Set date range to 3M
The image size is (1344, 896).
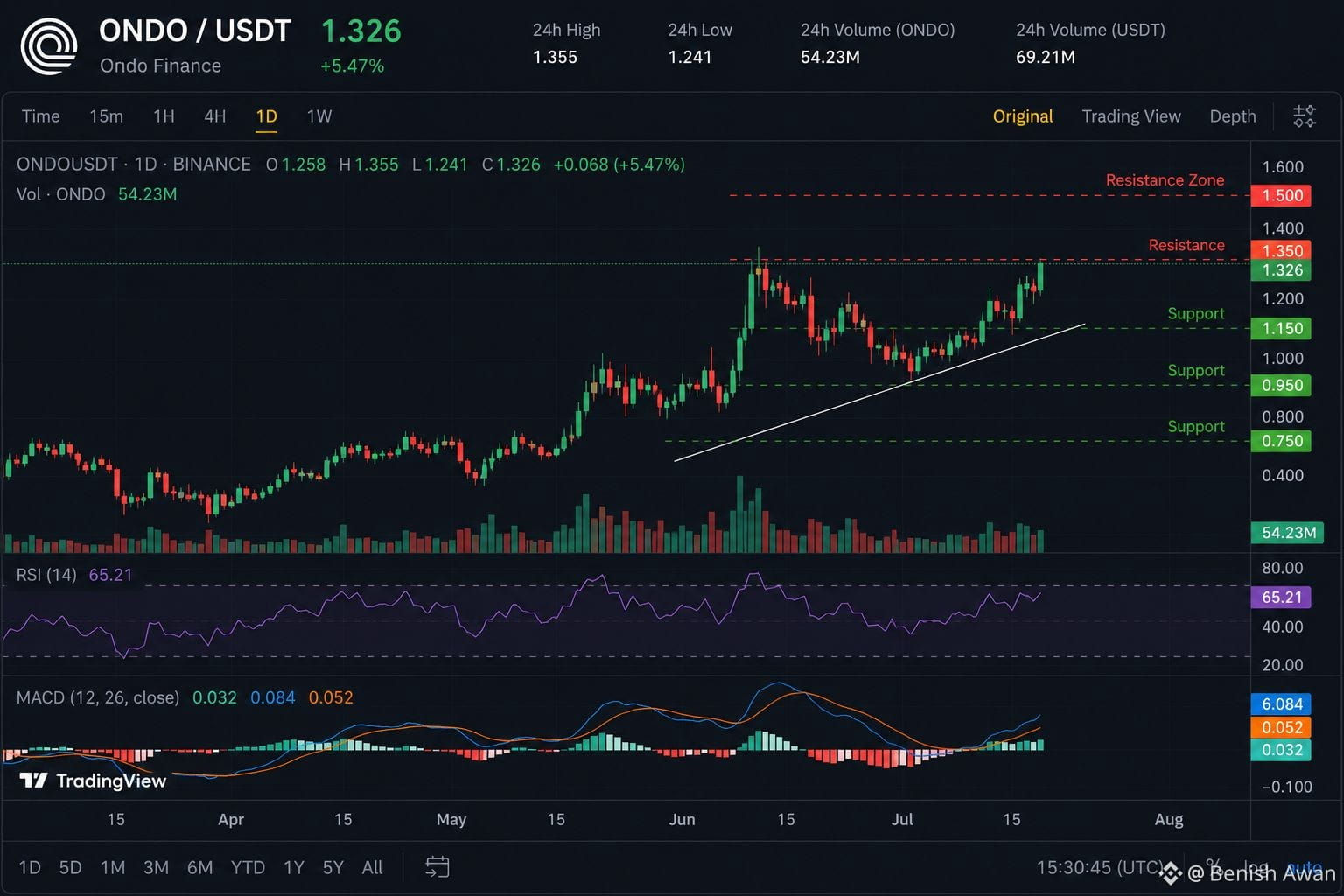(156, 867)
